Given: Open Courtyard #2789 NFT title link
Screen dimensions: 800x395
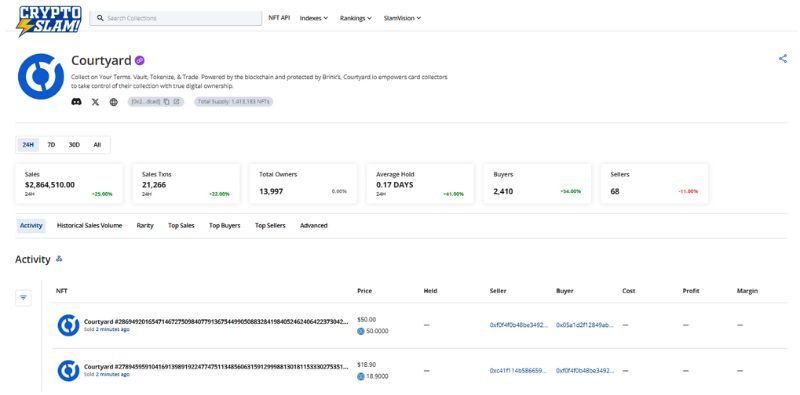Looking at the screenshot, I should tap(216, 366).
